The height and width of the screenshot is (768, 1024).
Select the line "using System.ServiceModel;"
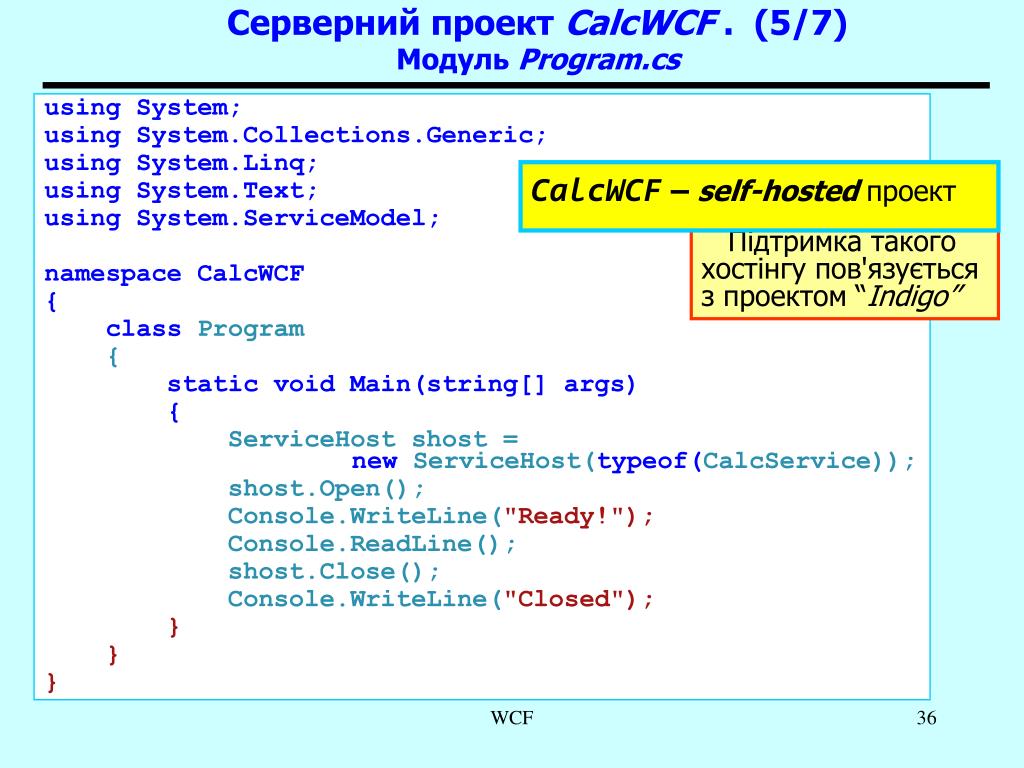242,218
